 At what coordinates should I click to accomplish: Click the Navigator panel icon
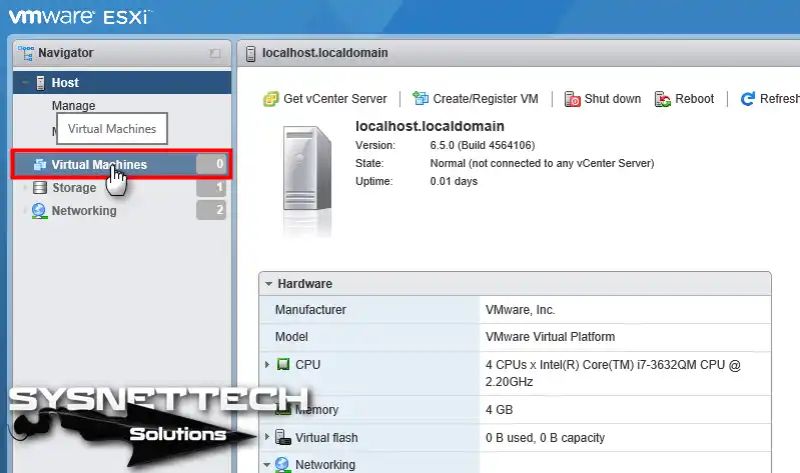pos(25,53)
